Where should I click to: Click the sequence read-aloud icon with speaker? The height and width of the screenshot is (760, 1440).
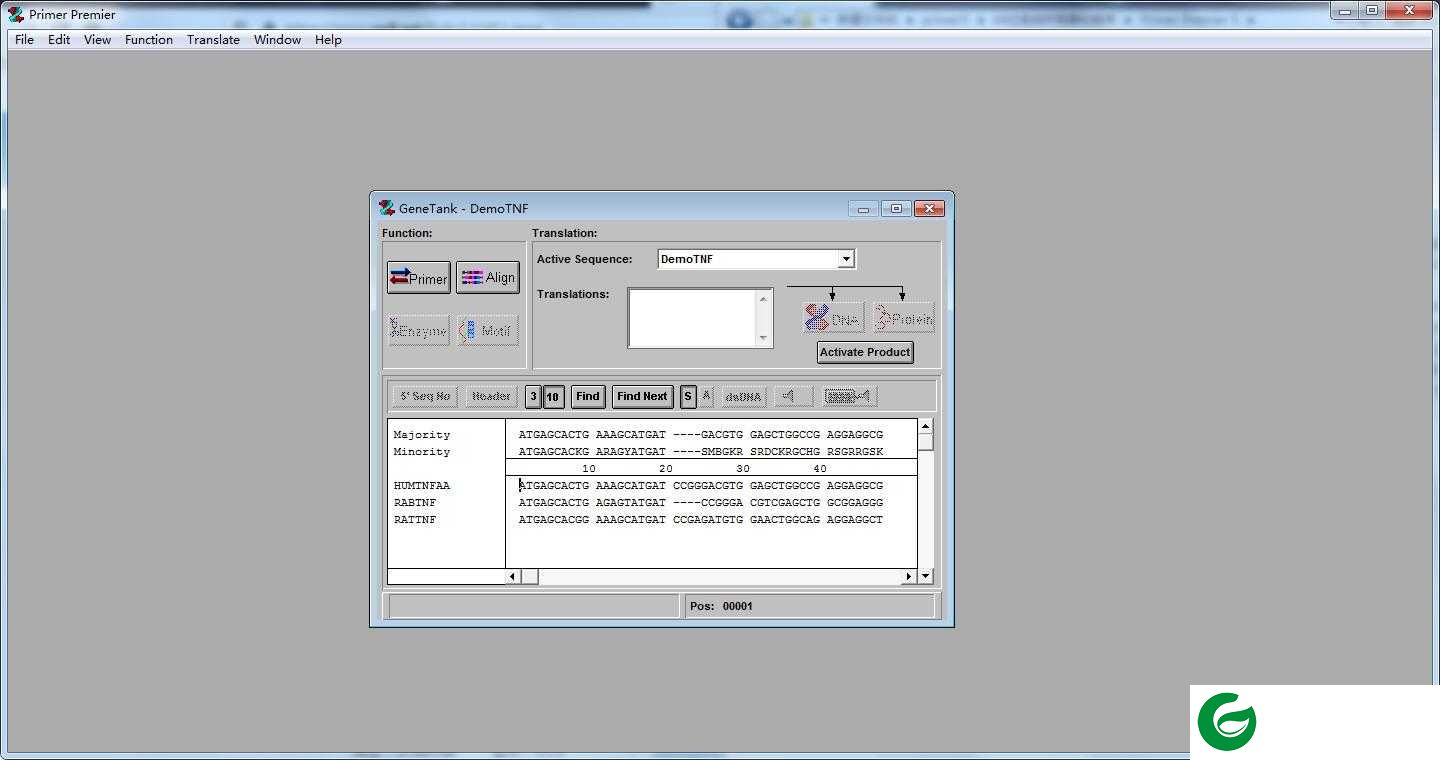click(x=850, y=396)
